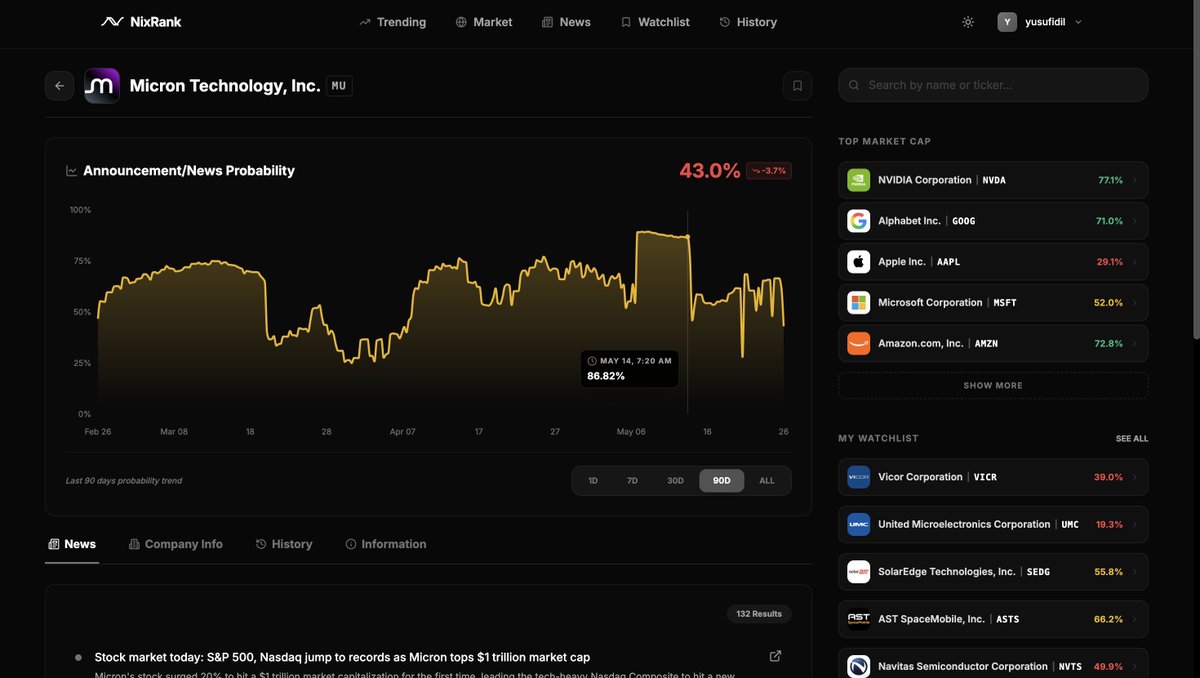Click the United Microelectronics logo icon
Viewport: 1200px width, 678px height.
858,524
